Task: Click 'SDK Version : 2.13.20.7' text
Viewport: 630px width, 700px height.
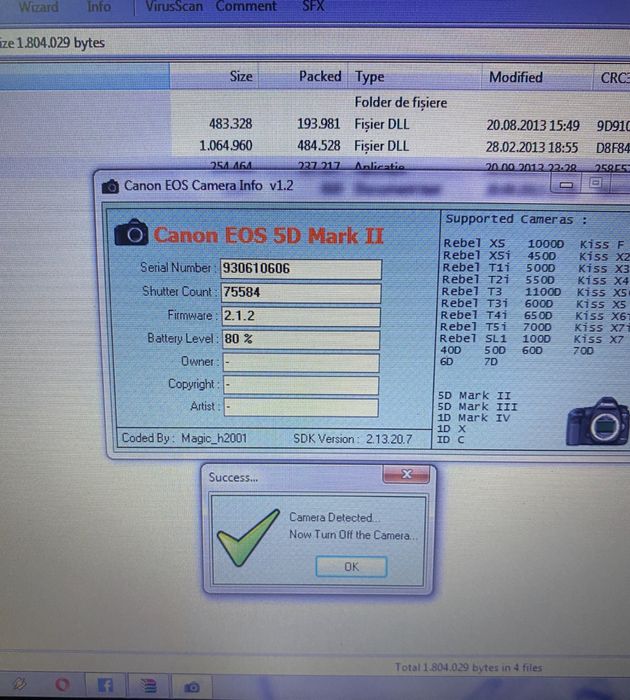Action: click(x=352, y=439)
